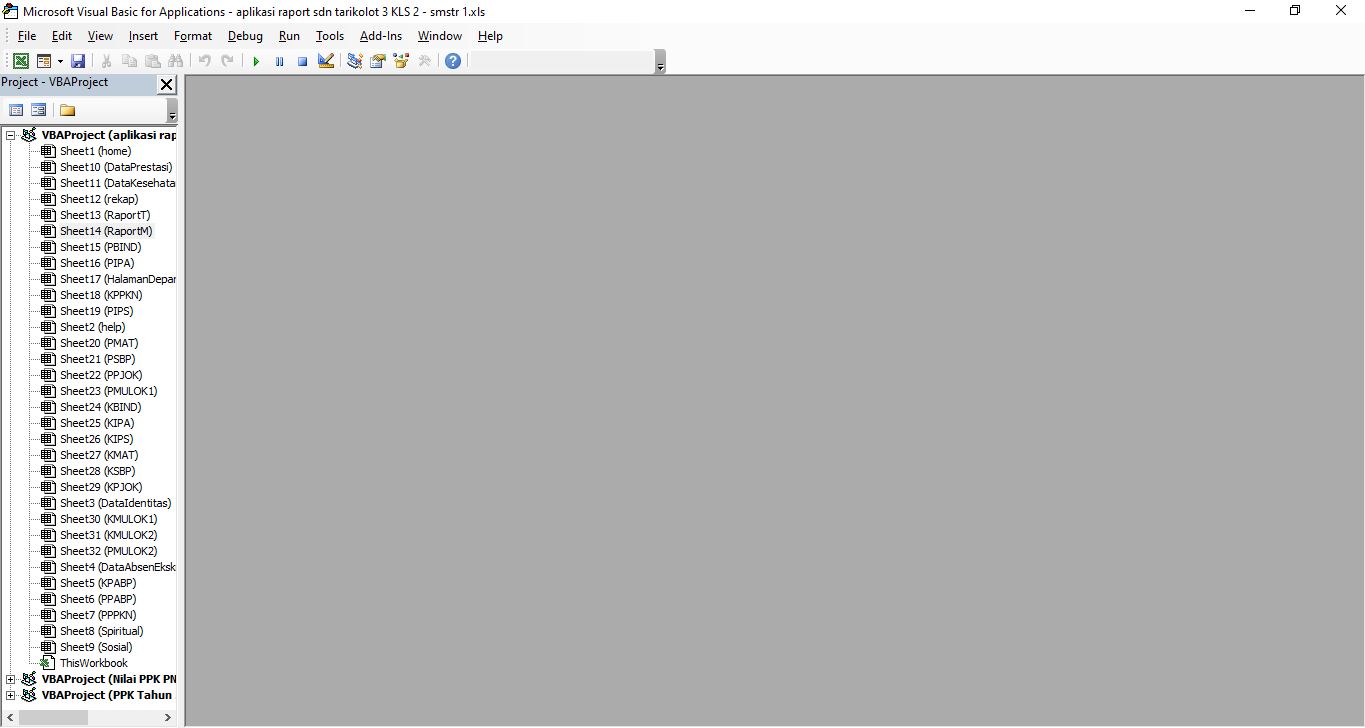This screenshot has height=728, width=1365.
Task: Select Sheet16 (PIPA) item
Action: (x=97, y=263)
